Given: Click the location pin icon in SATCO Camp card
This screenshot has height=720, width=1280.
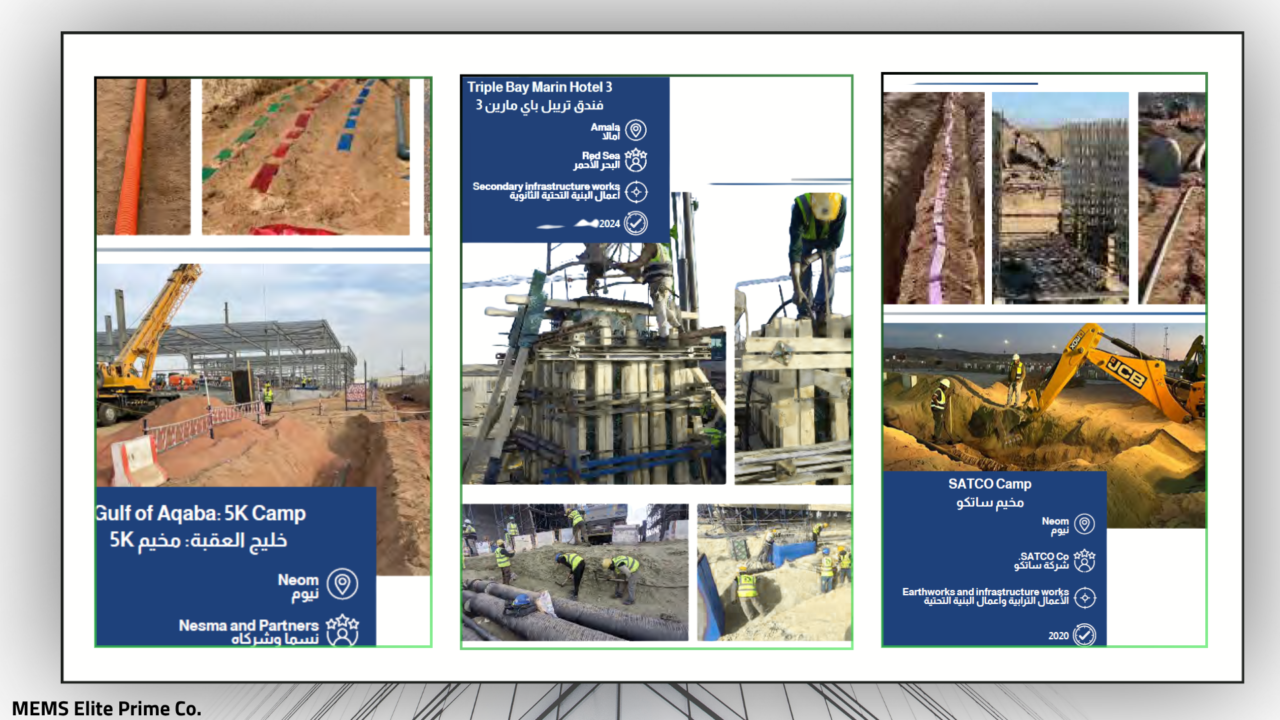Looking at the screenshot, I should point(1084,524).
